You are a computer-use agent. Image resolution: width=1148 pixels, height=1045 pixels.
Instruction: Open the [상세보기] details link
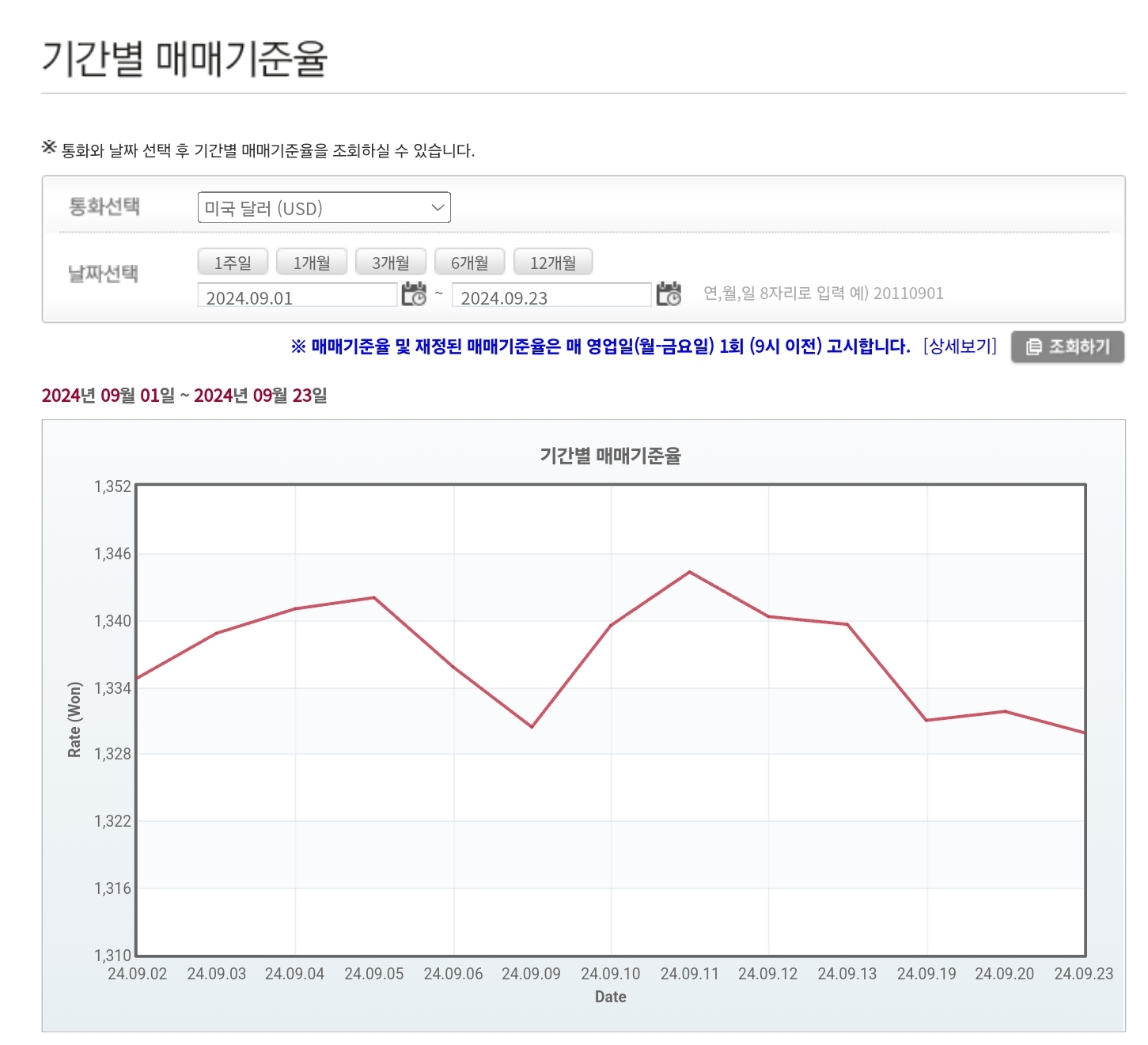tap(960, 346)
